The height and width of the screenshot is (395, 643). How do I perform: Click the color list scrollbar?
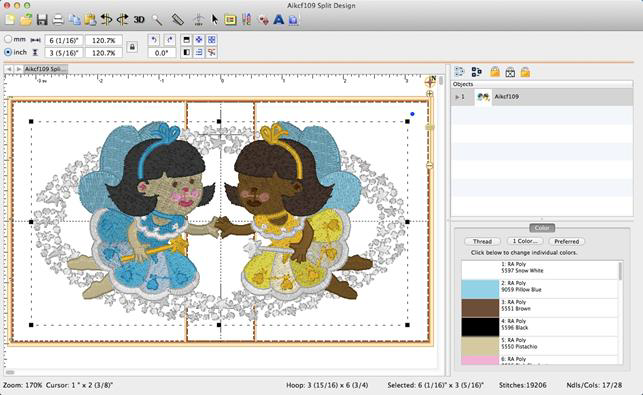click(x=620, y=272)
